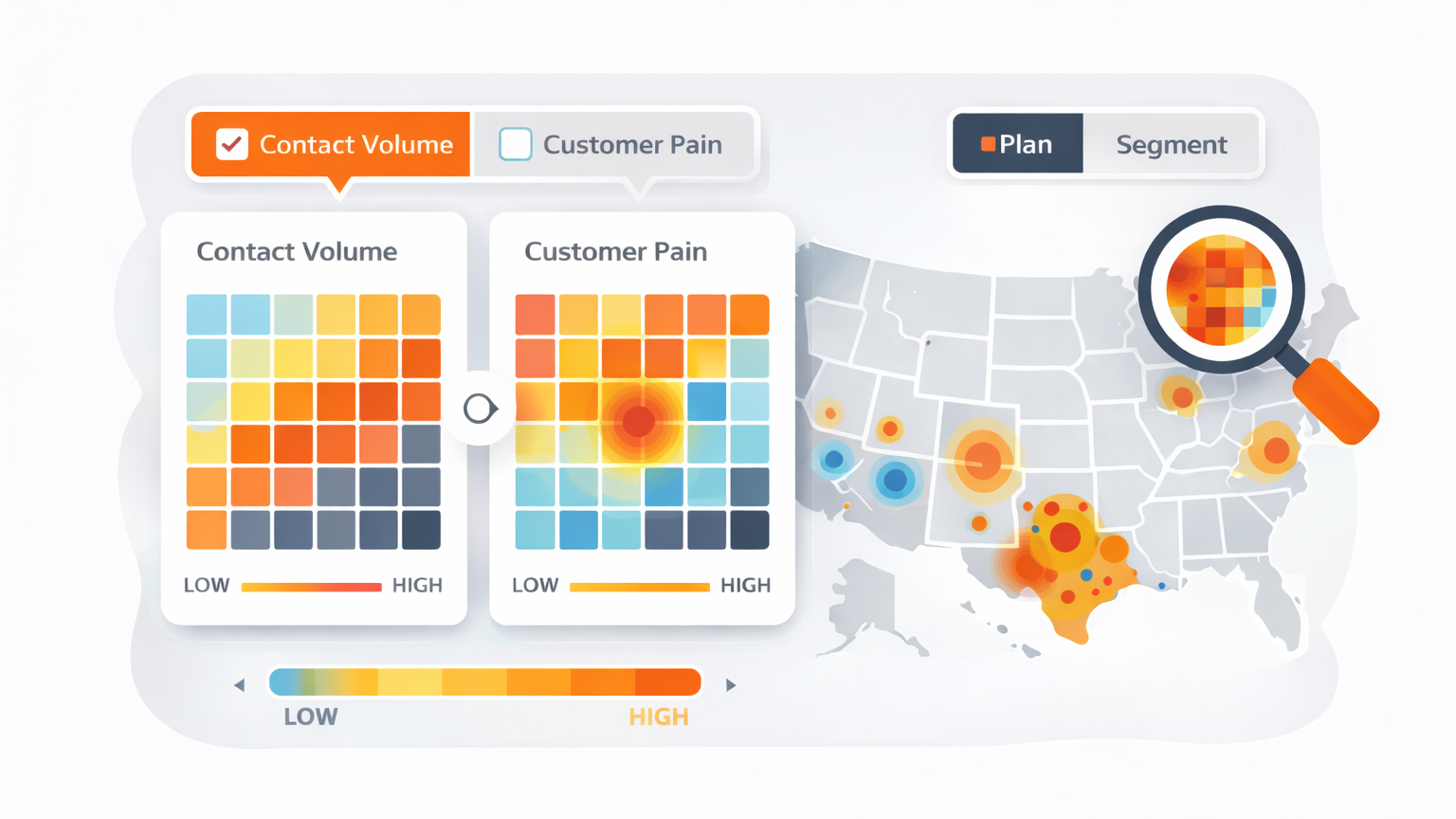1456x819 pixels.
Task: Open the Contact Volume tab
Action: [x=355, y=144]
